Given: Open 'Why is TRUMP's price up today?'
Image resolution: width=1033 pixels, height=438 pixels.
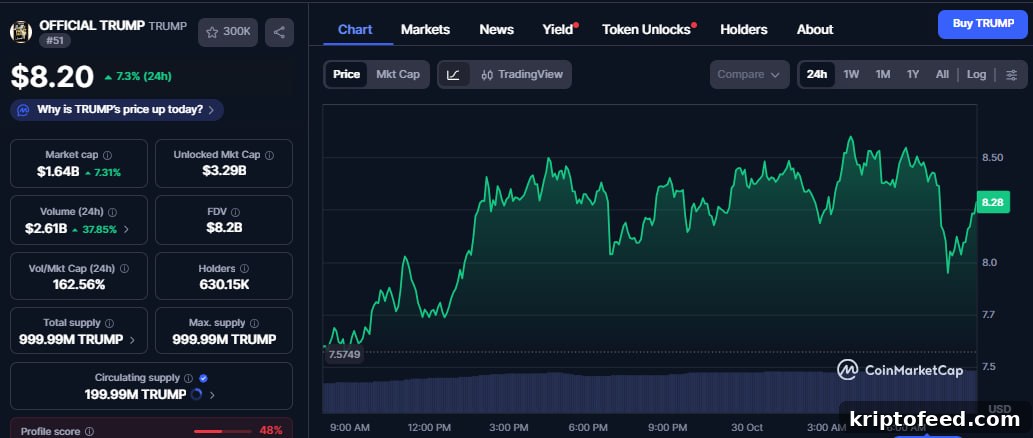Looking at the screenshot, I should pos(117,110).
